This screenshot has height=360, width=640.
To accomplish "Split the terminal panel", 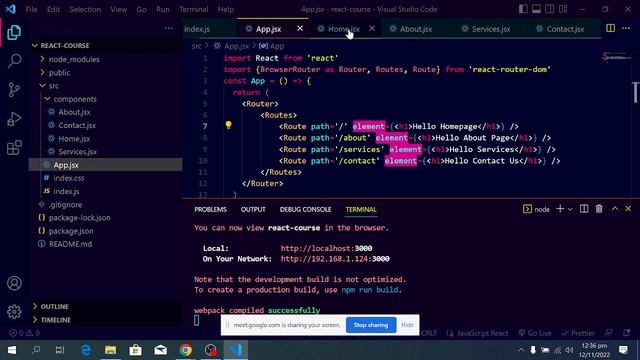I will [584, 209].
